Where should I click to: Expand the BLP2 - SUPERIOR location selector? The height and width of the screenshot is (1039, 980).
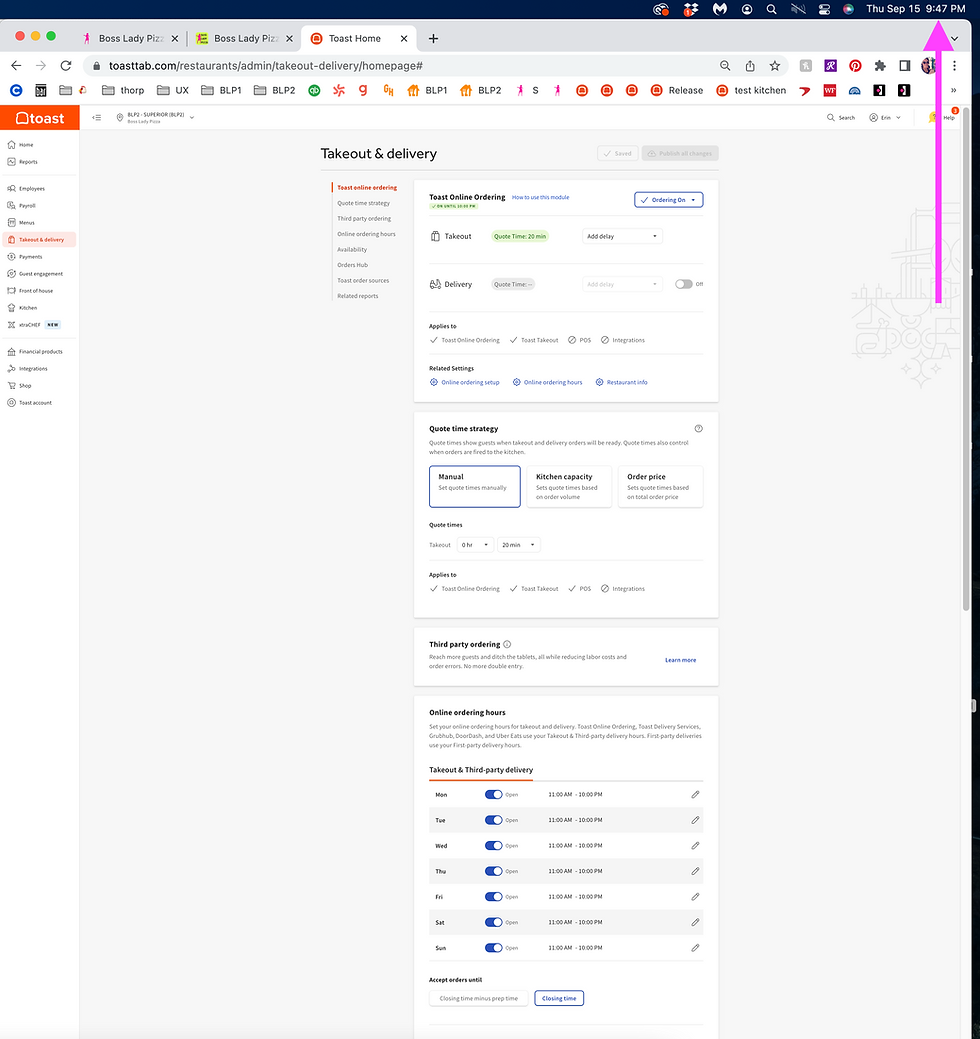tap(156, 117)
